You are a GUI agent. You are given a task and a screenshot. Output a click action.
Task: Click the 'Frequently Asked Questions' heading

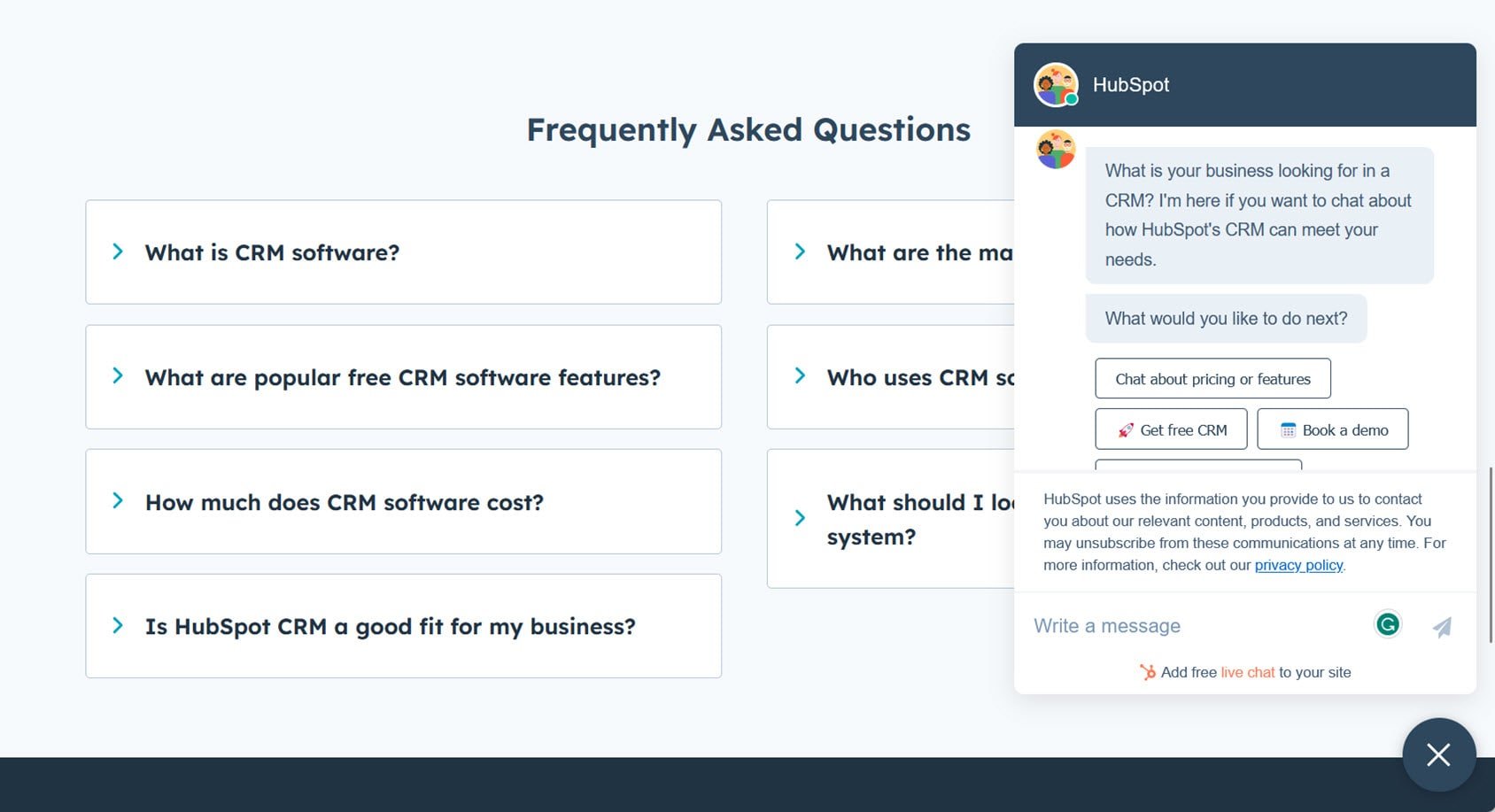748,130
